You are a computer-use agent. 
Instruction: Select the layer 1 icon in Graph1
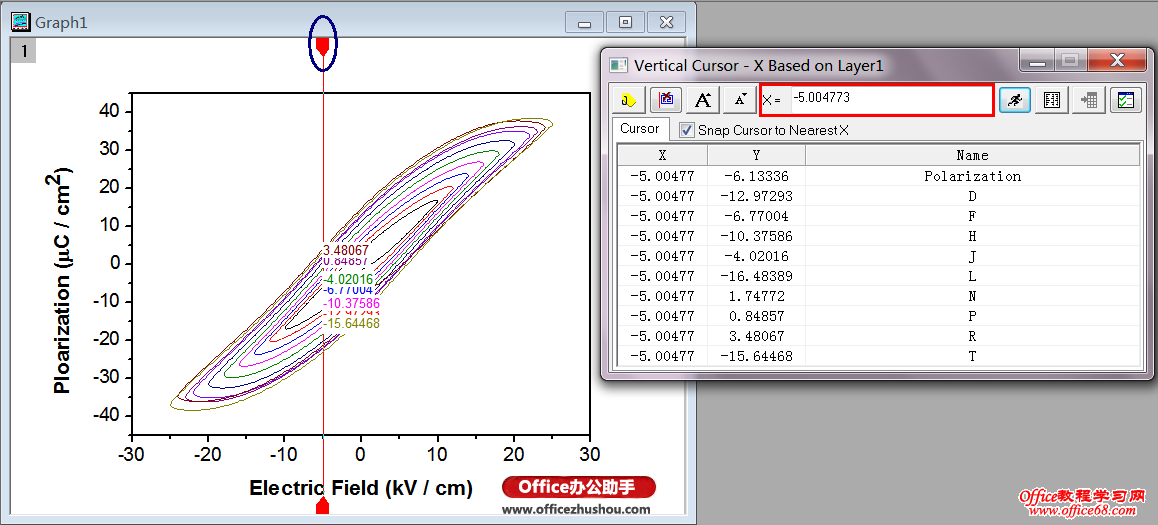point(22,50)
